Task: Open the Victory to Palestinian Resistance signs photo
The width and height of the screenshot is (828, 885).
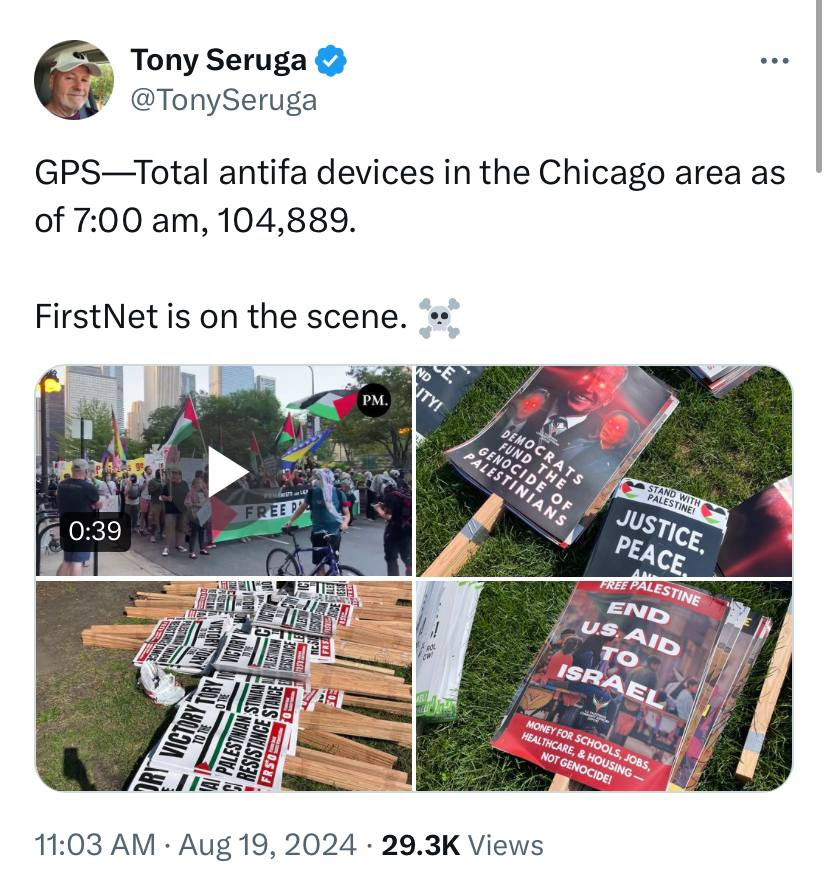Action: 224,686
